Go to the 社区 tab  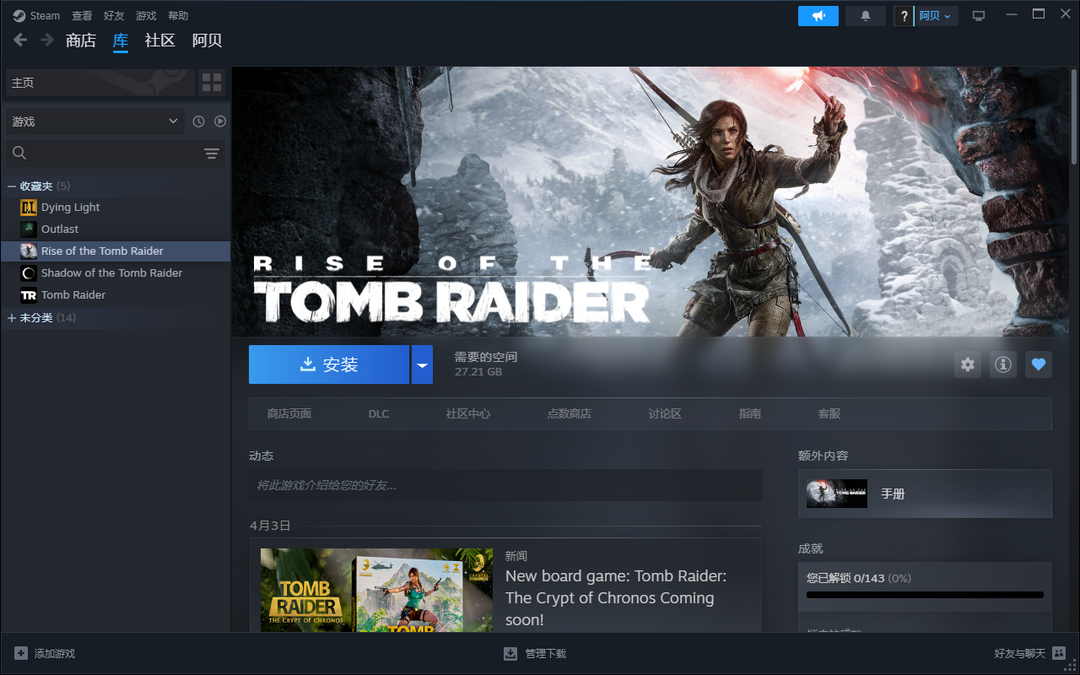[x=160, y=41]
